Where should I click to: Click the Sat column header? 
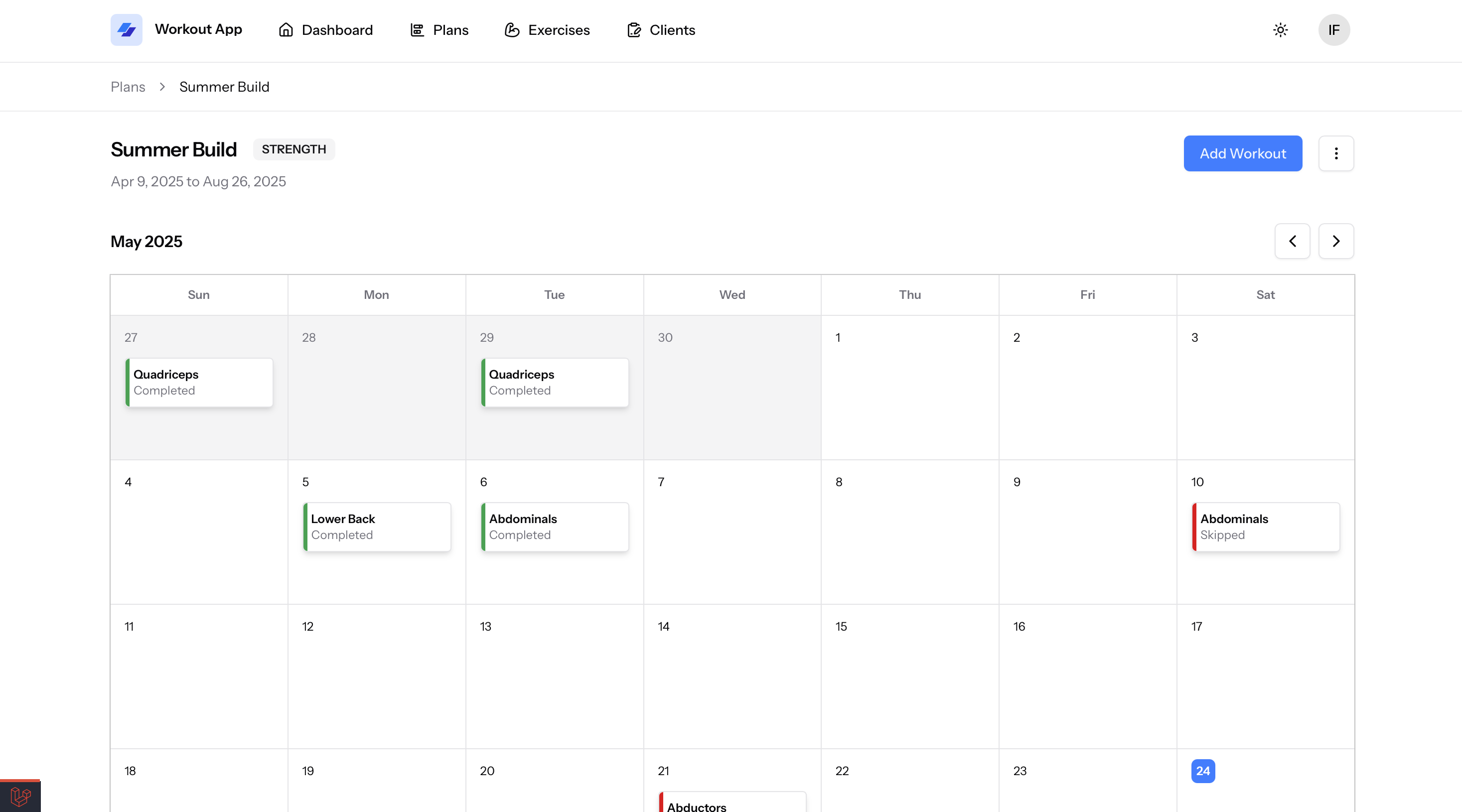[1266, 295]
